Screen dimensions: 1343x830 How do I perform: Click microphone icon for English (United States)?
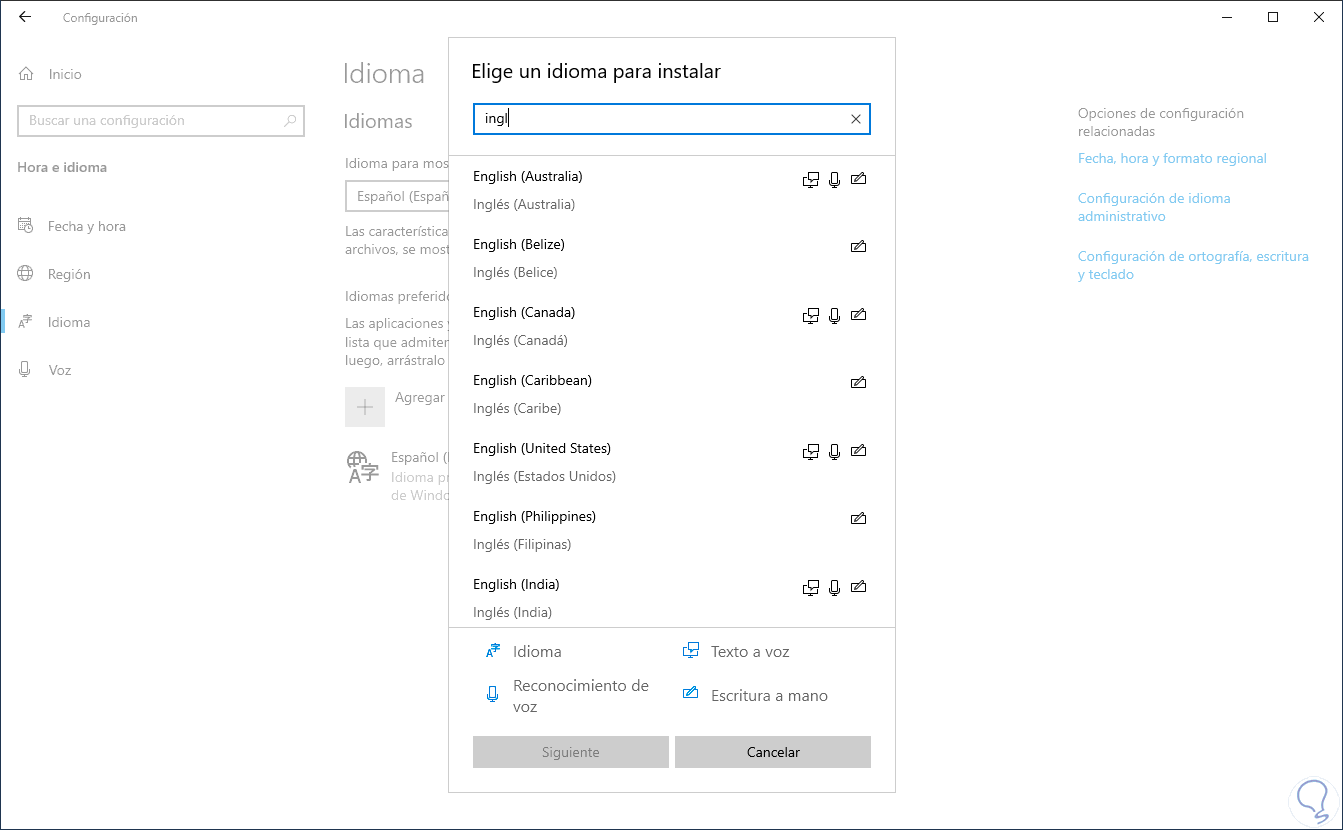[x=835, y=451]
